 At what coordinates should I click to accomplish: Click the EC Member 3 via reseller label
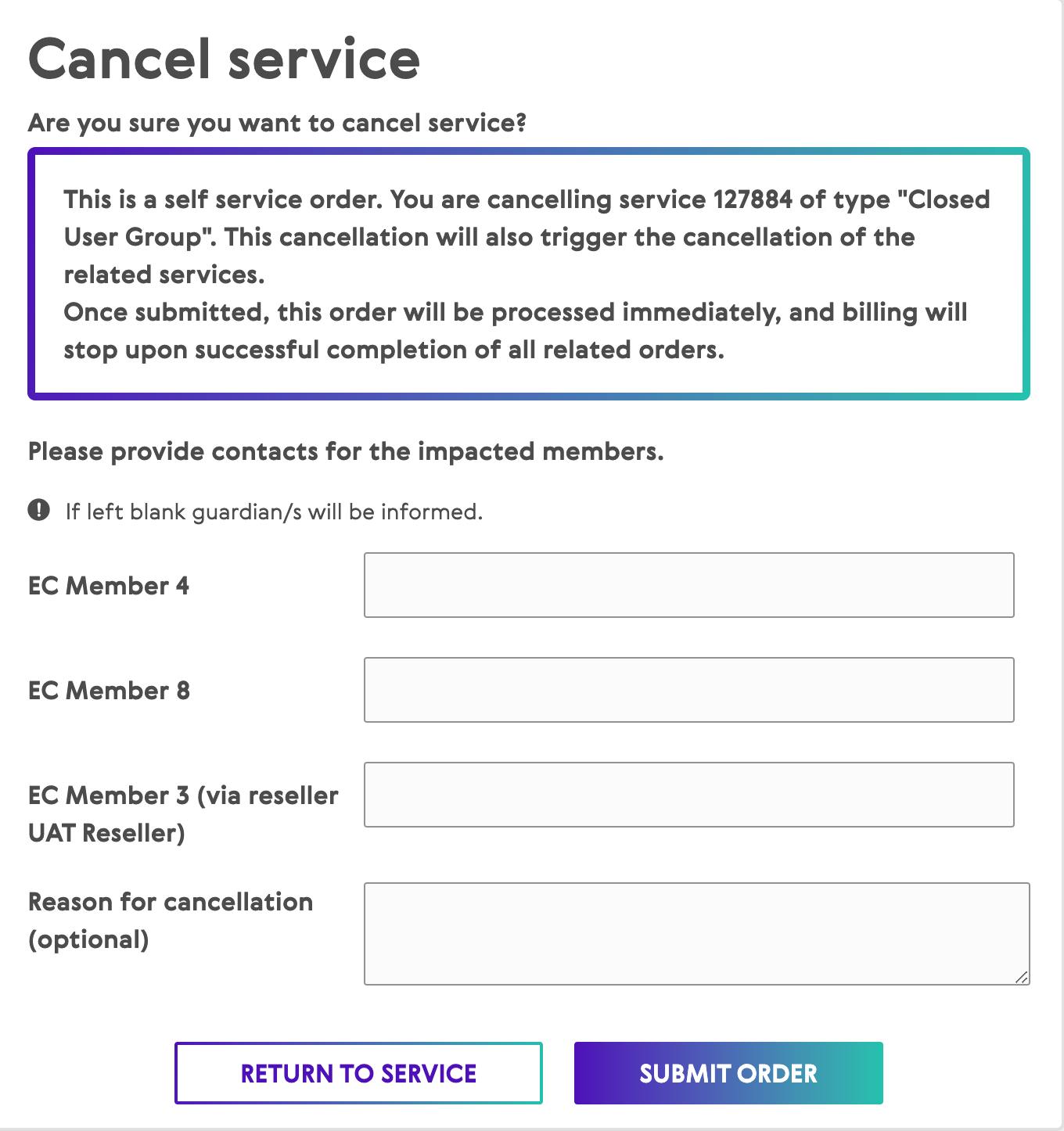click(183, 813)
